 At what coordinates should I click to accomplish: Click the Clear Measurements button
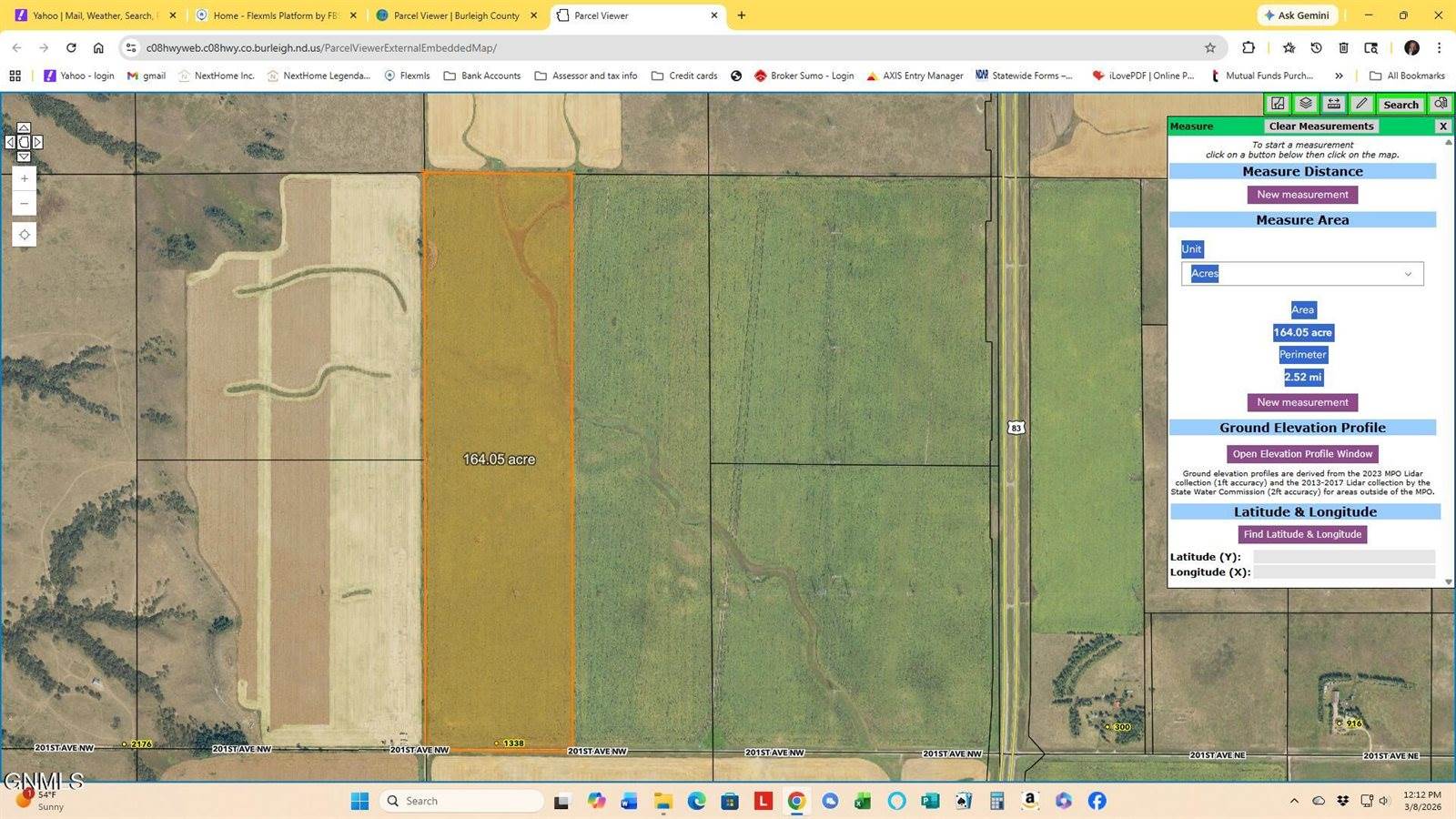1320,126
